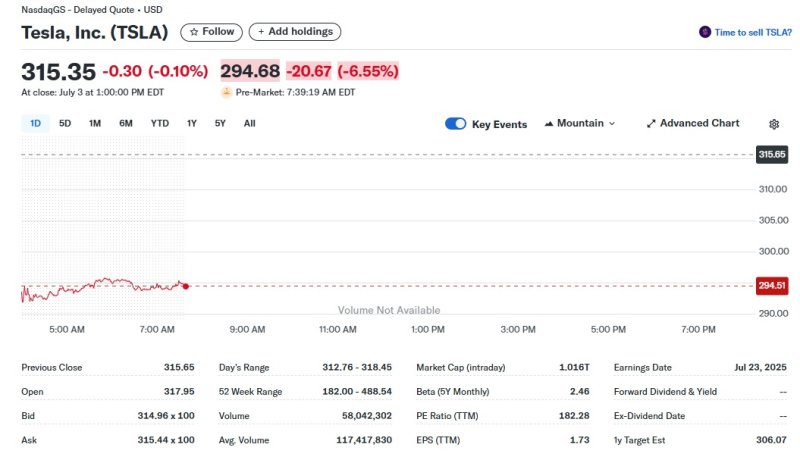Click 'At close: July 3' timestamp
This screenshot has width=800, height=460.
point(93,92)
